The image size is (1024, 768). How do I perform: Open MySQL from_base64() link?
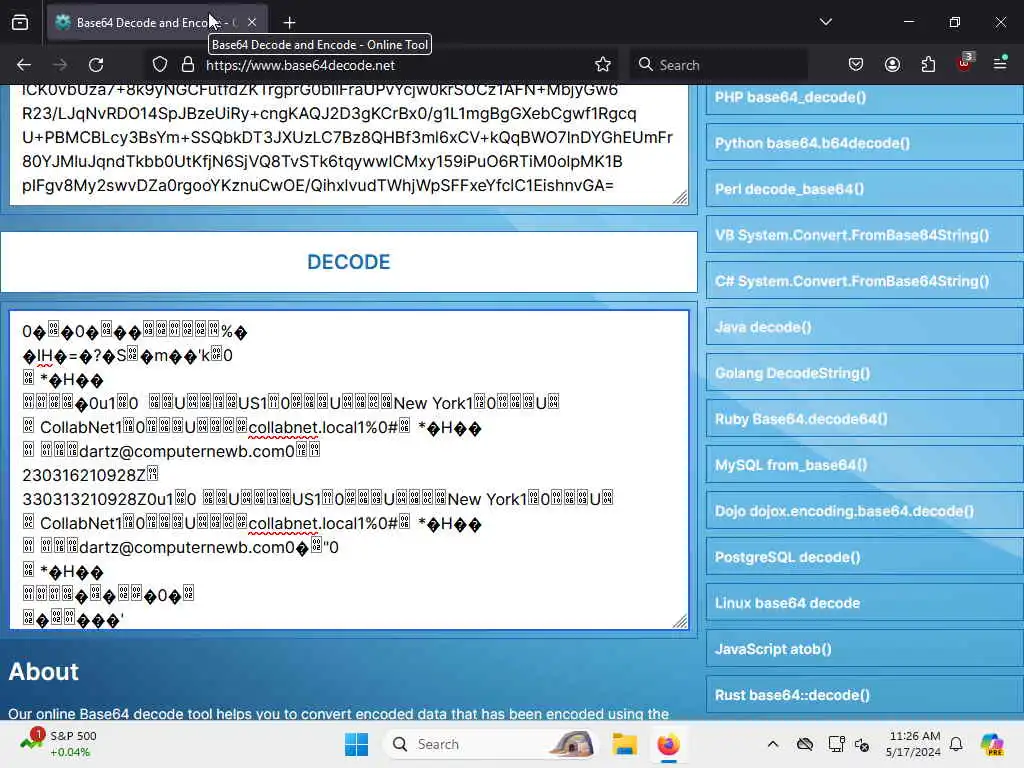pyautogui.click(x=865, y=465)
